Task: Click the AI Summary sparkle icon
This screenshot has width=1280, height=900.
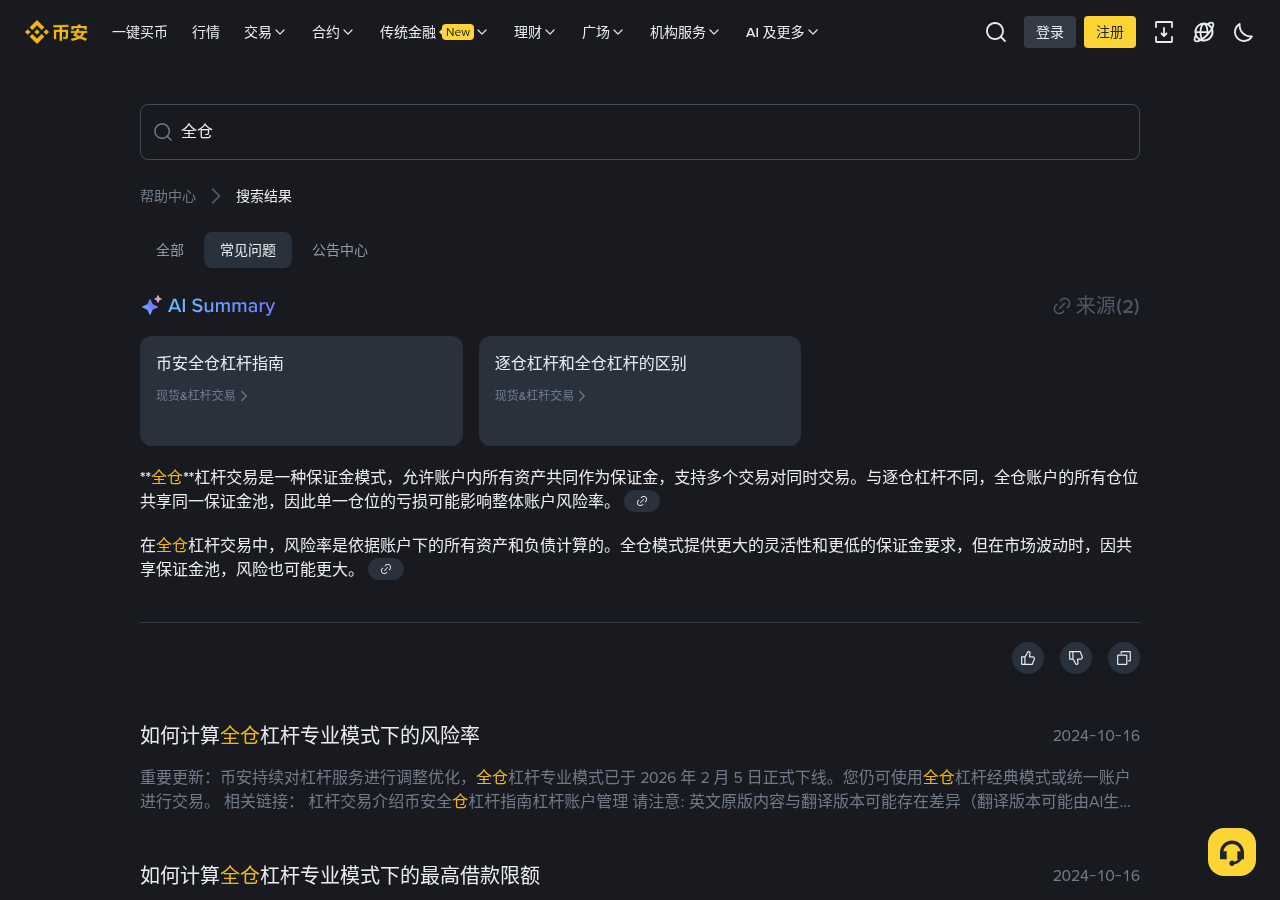Action: tap(151, 306)
